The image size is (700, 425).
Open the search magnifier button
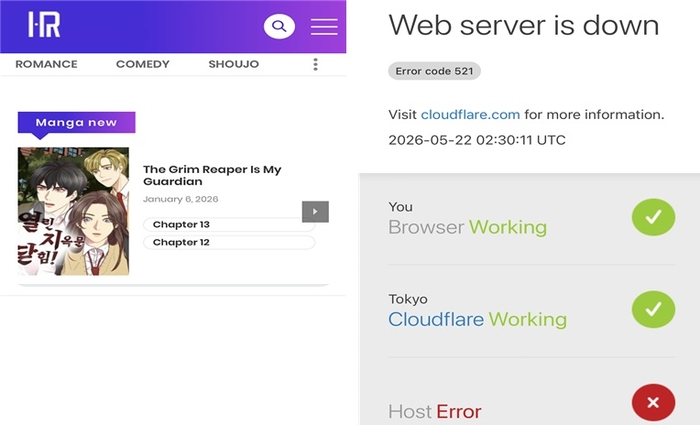point(279,26)
